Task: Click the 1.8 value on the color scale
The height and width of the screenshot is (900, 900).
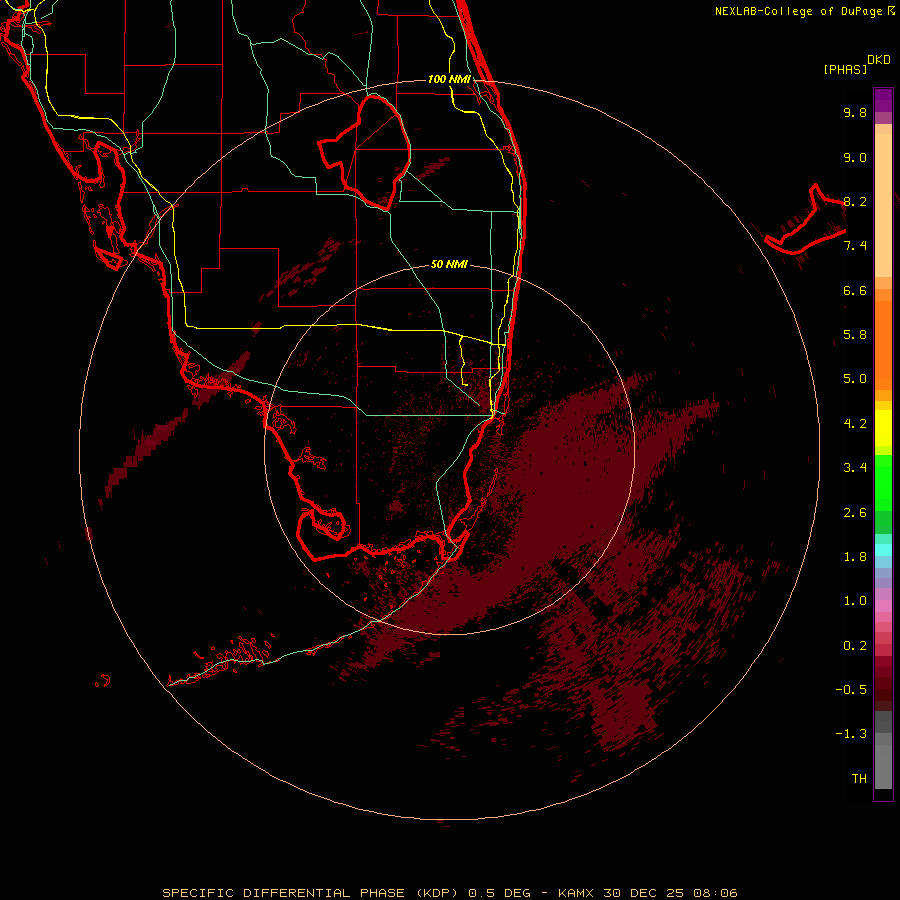Action: (855, 557)
